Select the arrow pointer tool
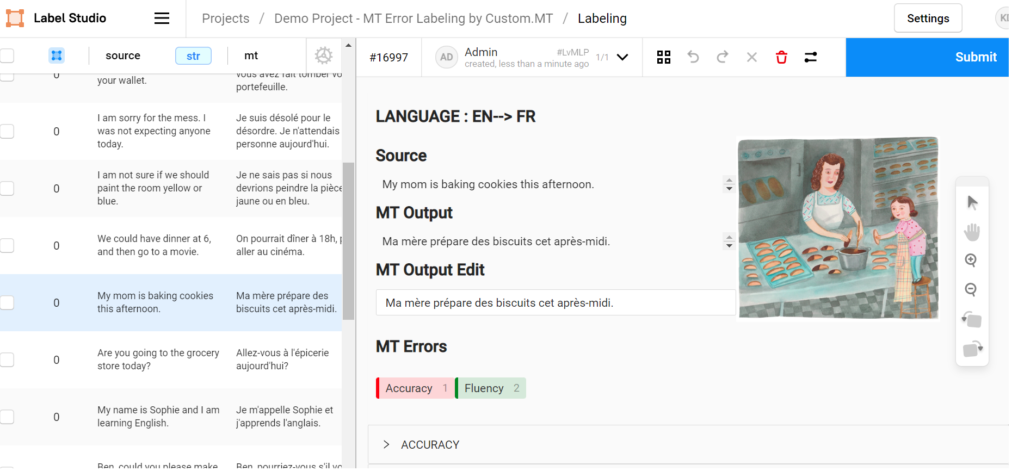 [x=972, y=202]
